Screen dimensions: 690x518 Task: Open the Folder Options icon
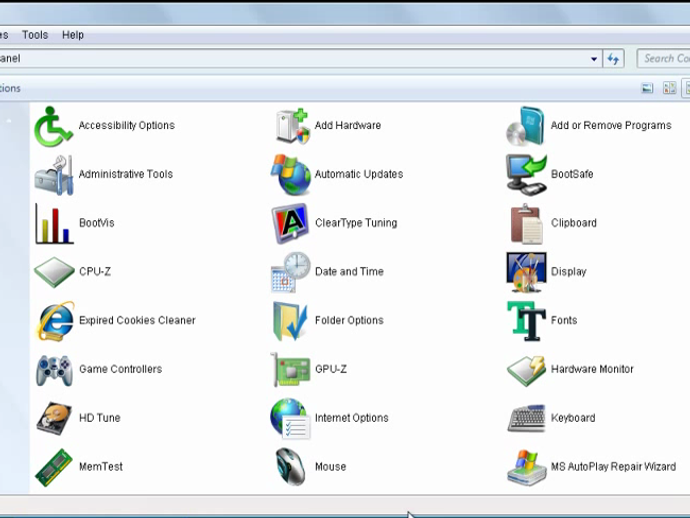tap(290, 321)
